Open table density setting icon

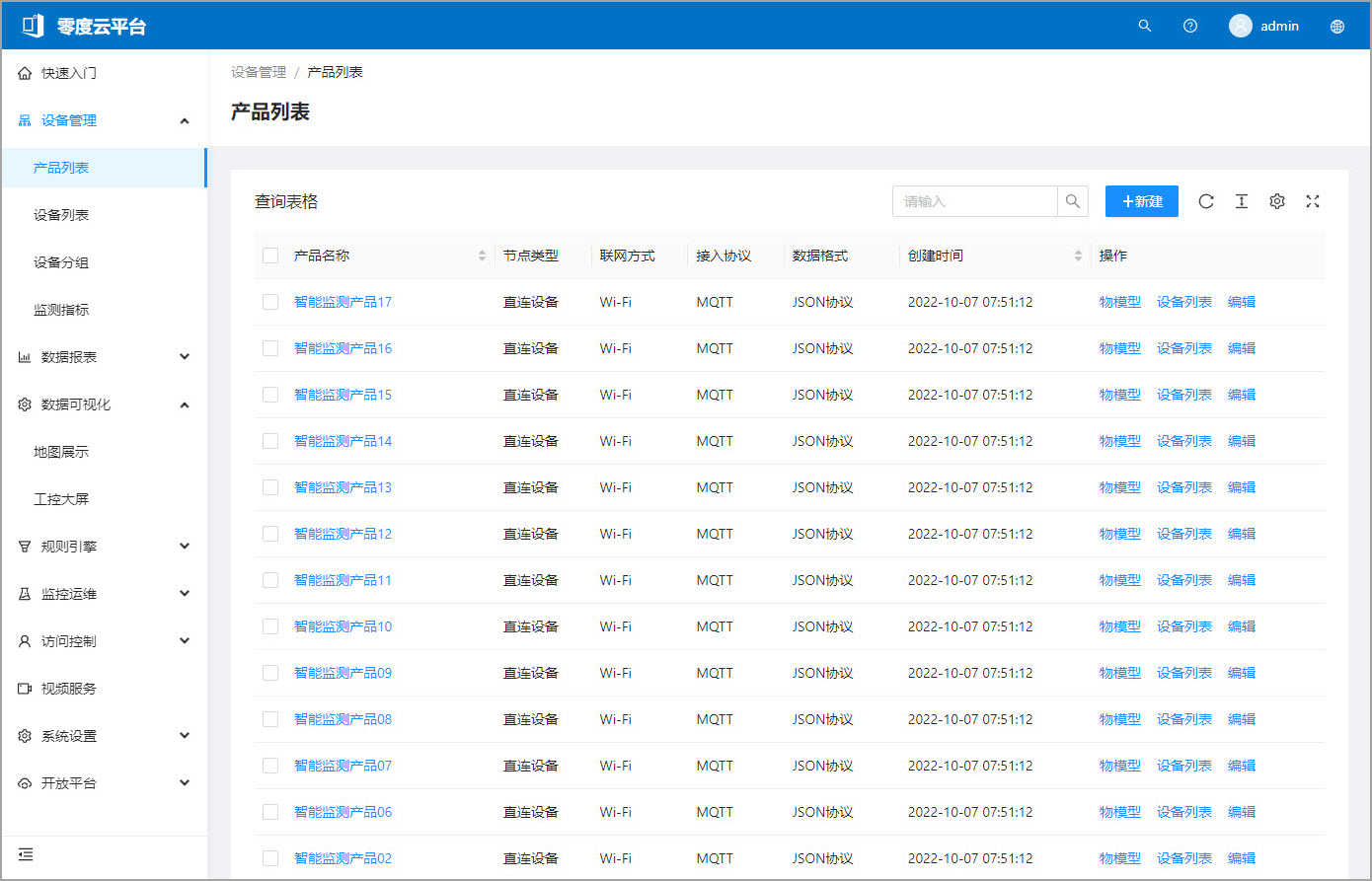point(1242,201)
